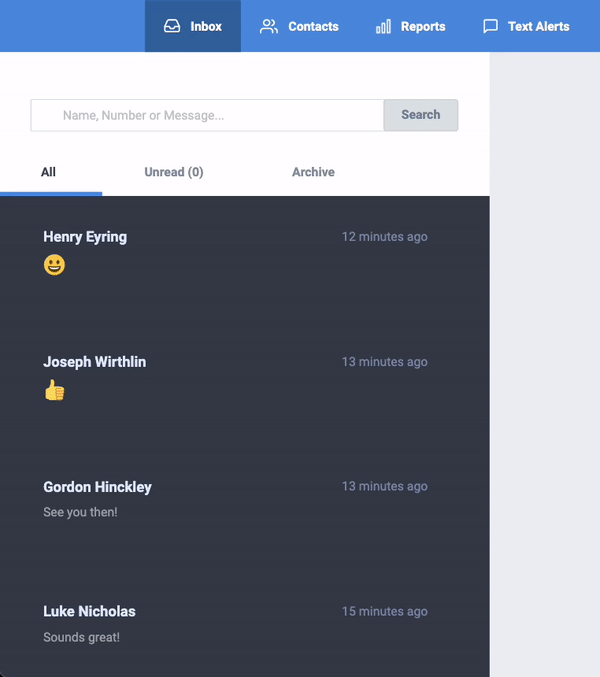Click Joseph Wirthlin's '13 minutes ago' timestamp

(385, 361)
